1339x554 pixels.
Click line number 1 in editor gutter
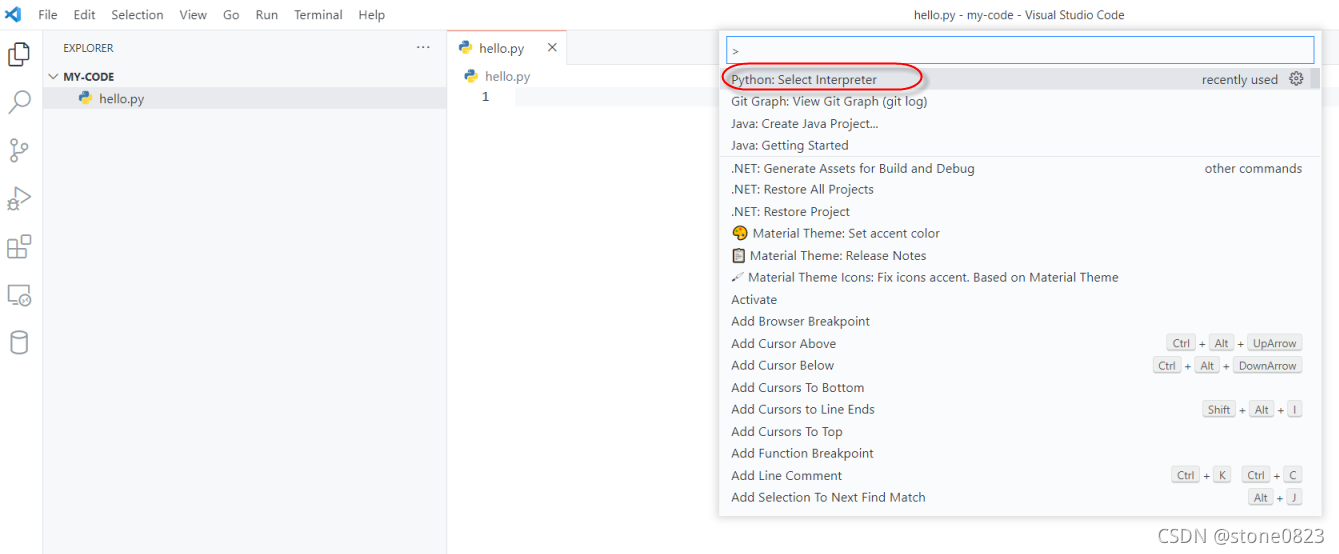(486, 97)
